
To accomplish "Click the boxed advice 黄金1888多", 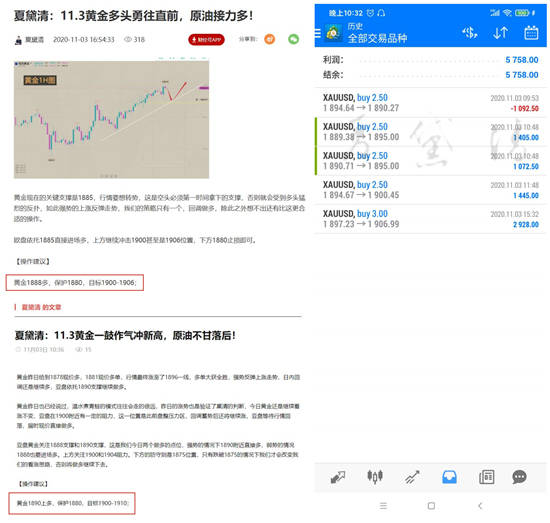I will pos(75,283).
